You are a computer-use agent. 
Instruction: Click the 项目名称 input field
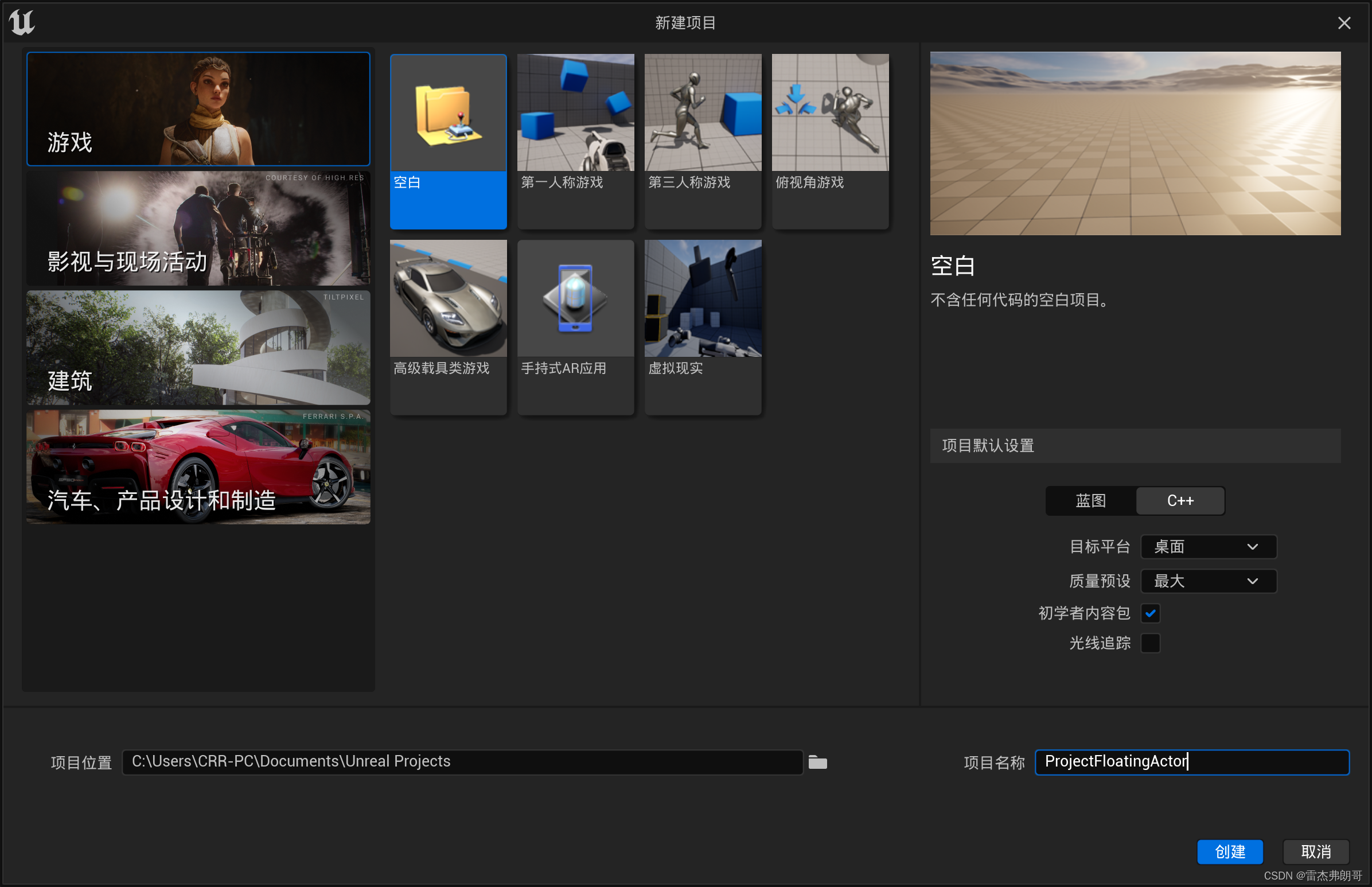click(1191, 761)
